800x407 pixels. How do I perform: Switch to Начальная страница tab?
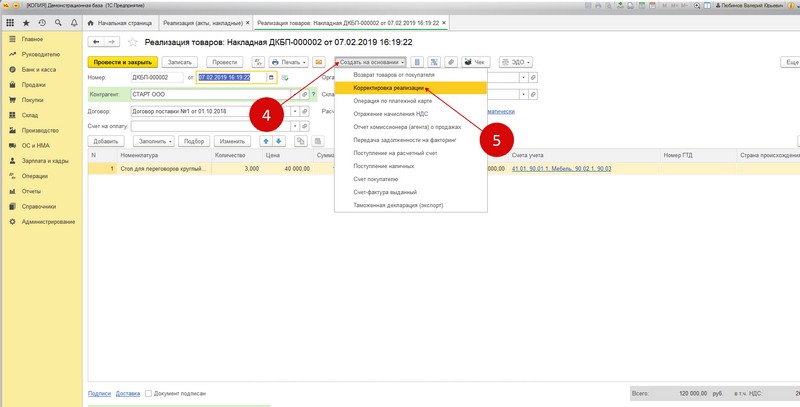[120, 23]
